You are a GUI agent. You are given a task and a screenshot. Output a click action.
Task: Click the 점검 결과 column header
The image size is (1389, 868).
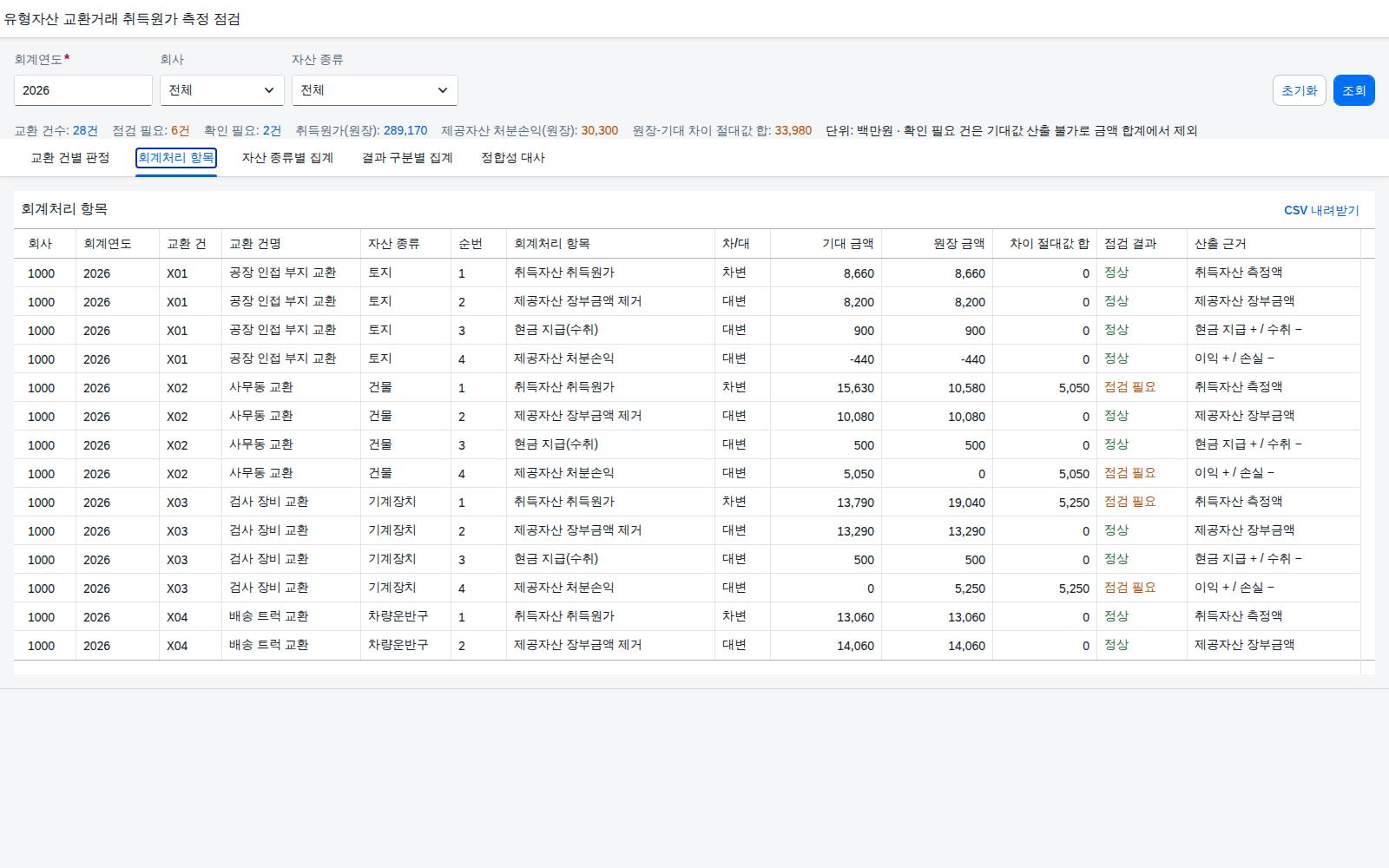click(1142, 244)
